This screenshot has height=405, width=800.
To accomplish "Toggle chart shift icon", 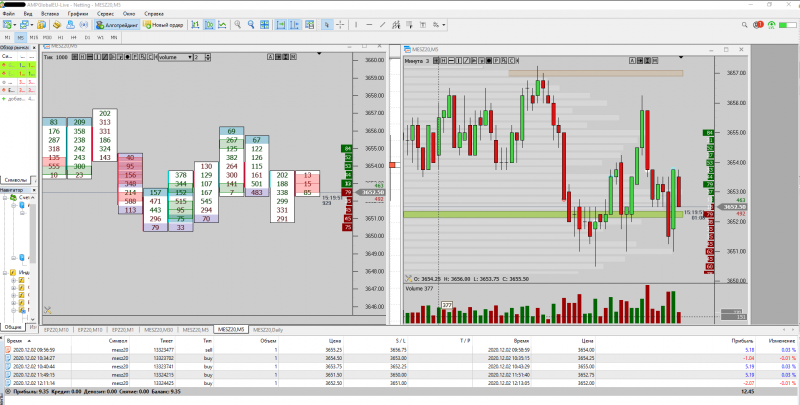I will [x=294, y=24].
